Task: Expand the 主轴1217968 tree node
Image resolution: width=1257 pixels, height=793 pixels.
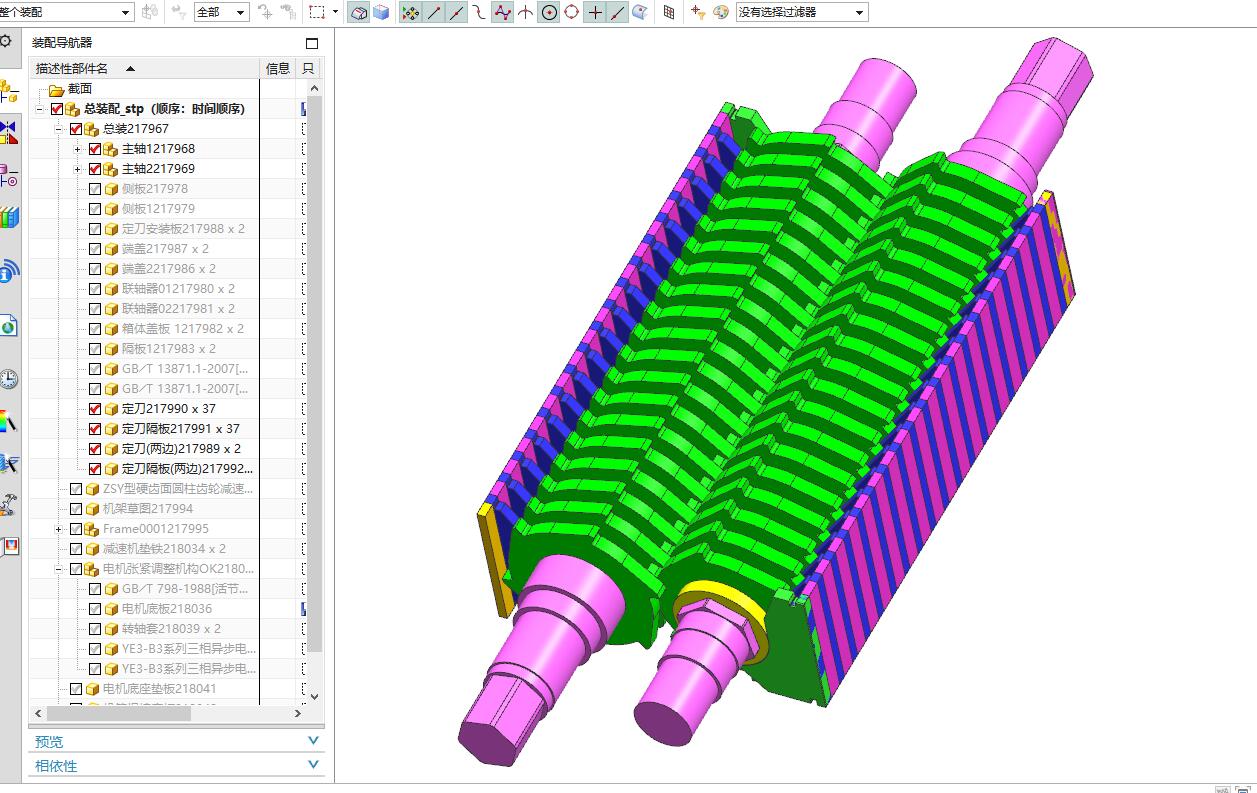Action: [x=77, y=149]
